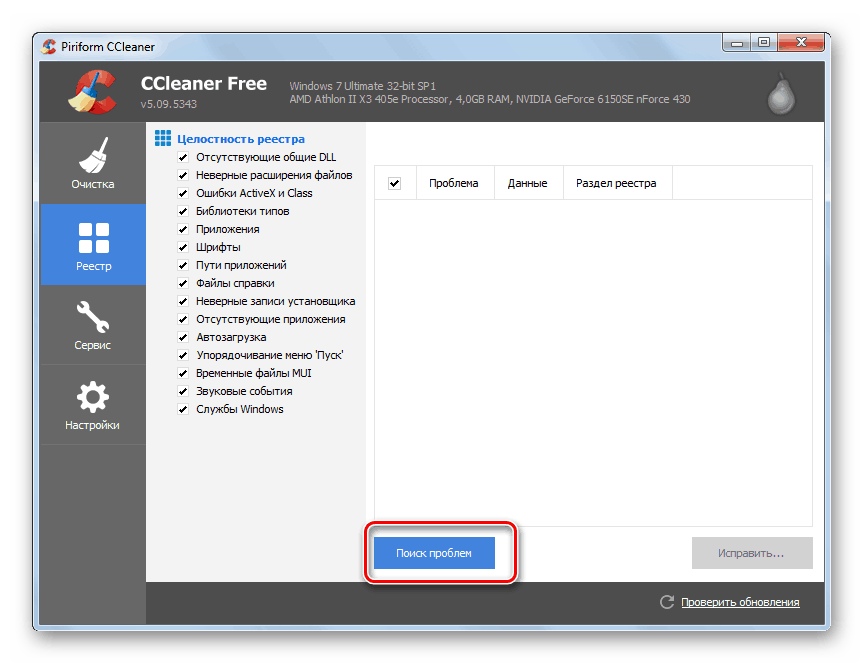Disable the Шрифты checkbox
The height and width of the screenshot is (664, 864).
point(183,247)
